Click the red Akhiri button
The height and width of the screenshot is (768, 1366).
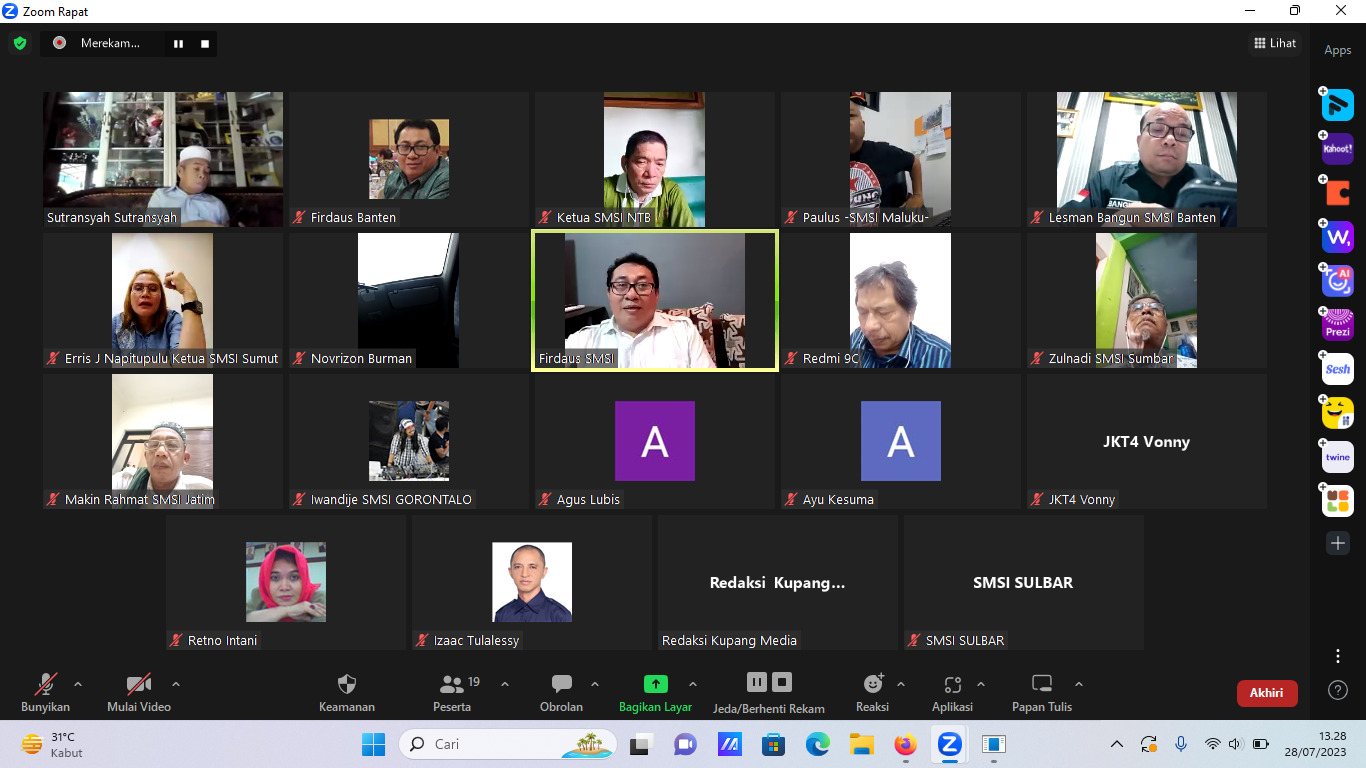tap(1267, 693)
